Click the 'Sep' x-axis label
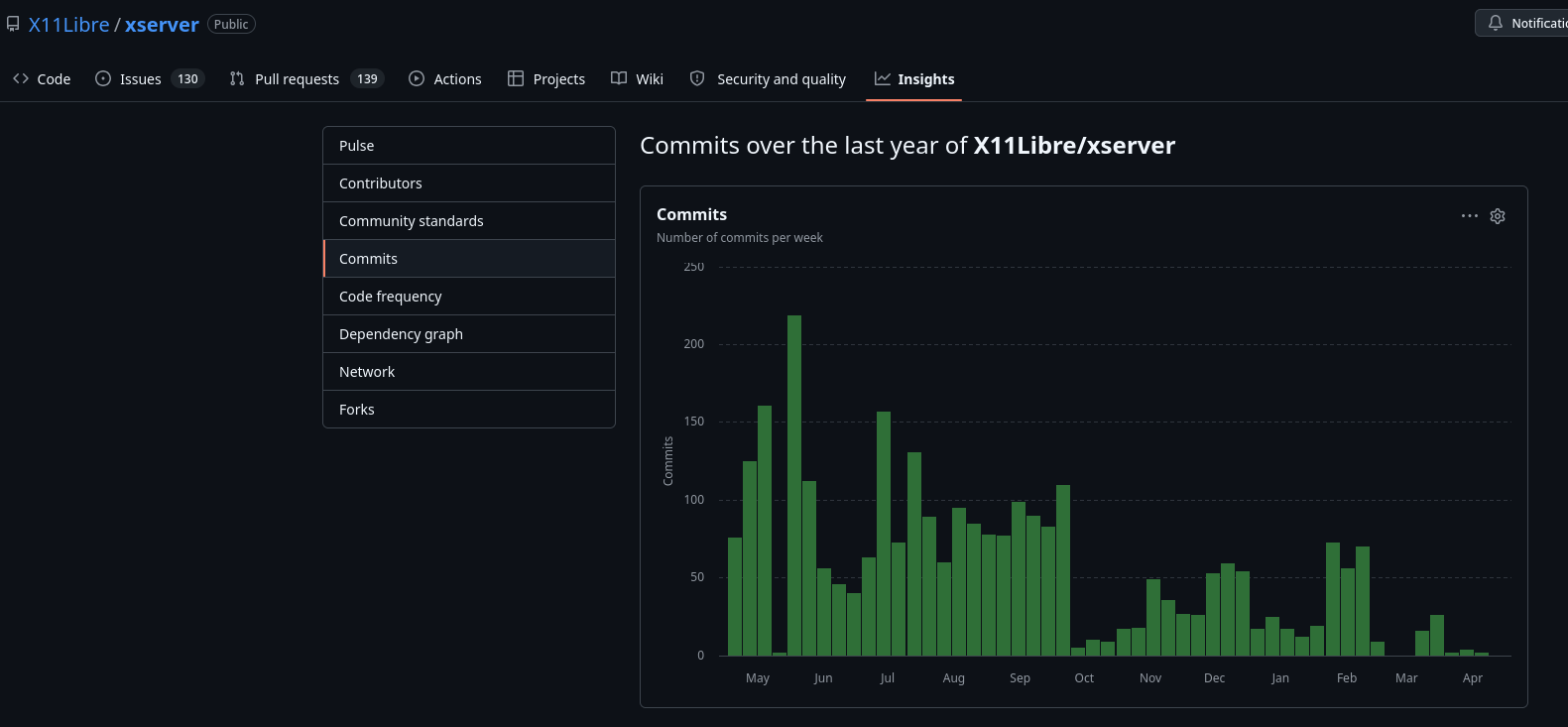1568x727 pixels. coord(1020,678)
